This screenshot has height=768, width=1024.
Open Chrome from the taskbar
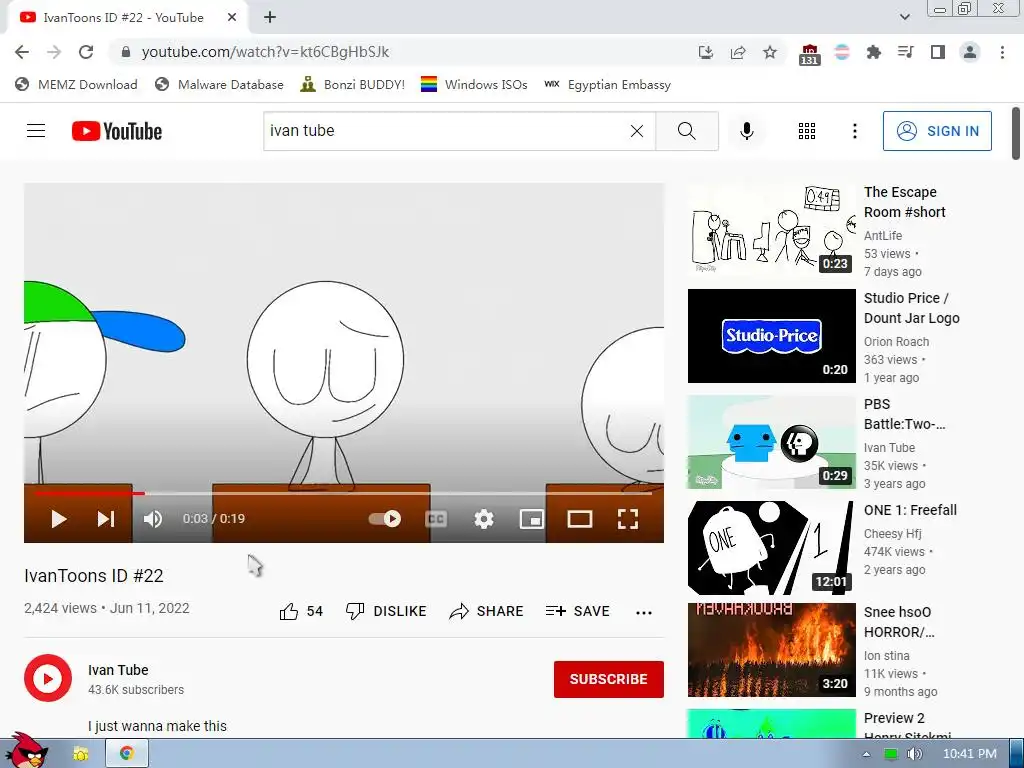pyautogui.click(x=127, y=754)
